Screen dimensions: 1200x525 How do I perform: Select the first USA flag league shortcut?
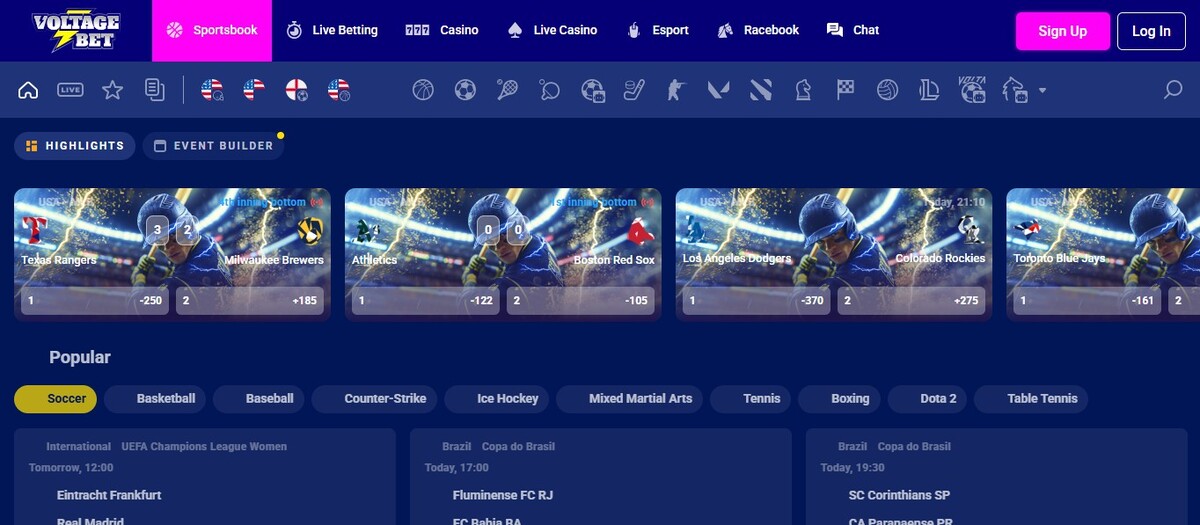(x=212, y=90)
